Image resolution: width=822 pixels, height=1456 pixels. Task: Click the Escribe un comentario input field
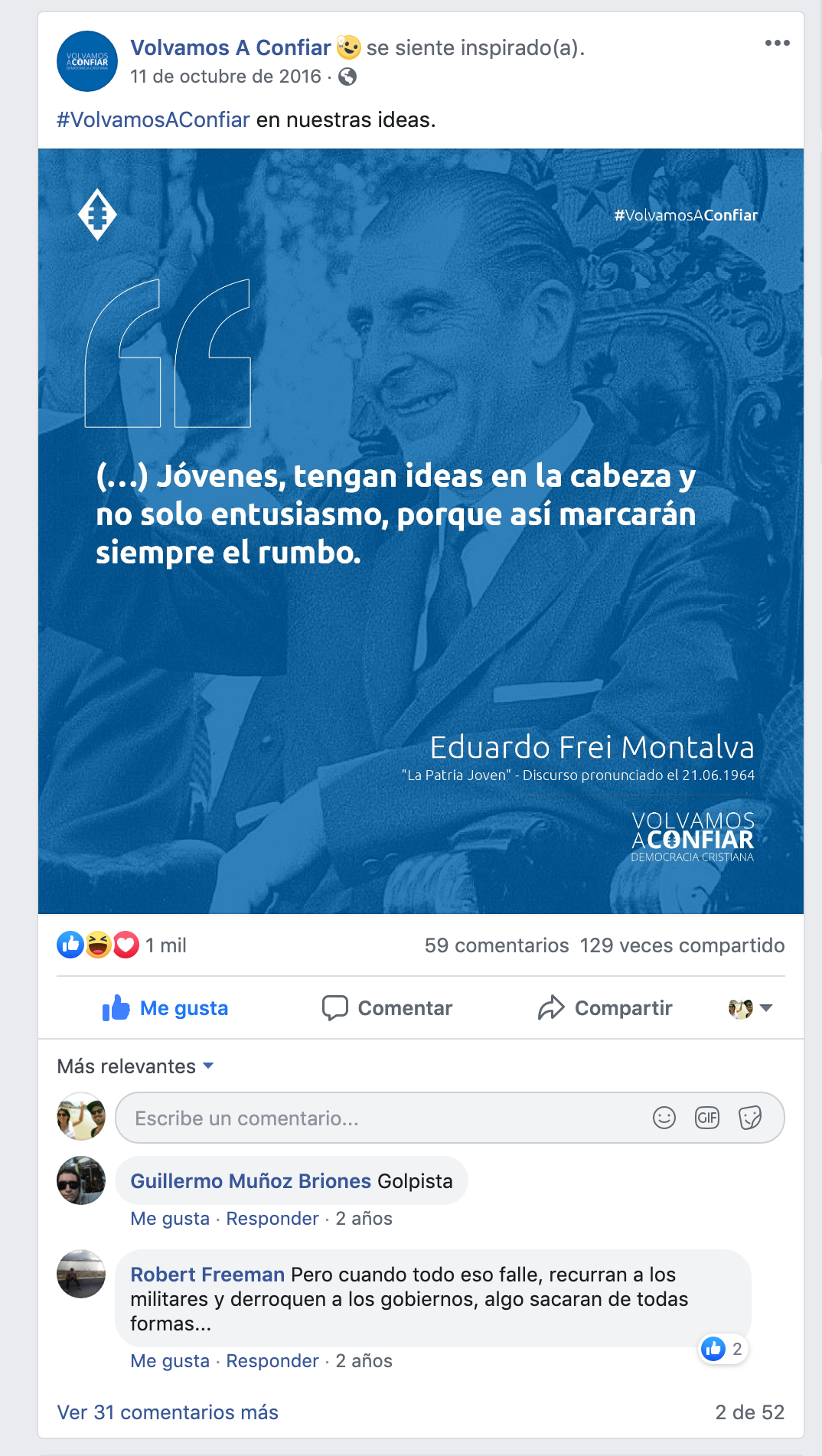pyautogui.click(x=450, y=1118)
